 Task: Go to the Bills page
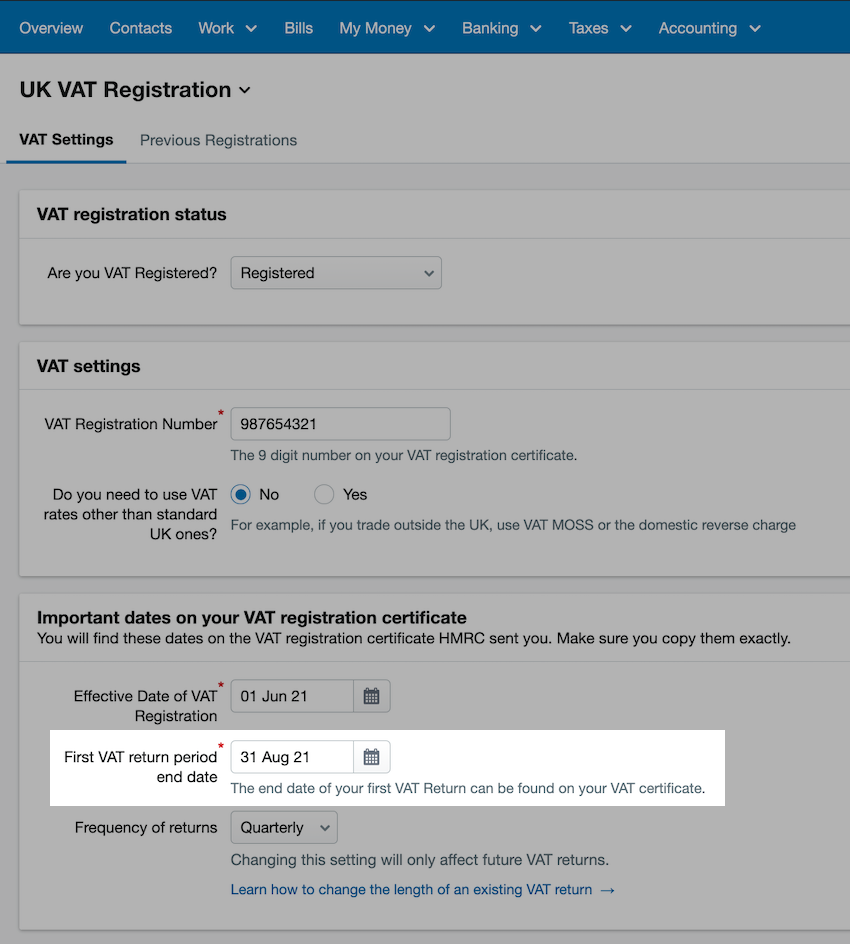pyautogui.click(x=298, y=28)
